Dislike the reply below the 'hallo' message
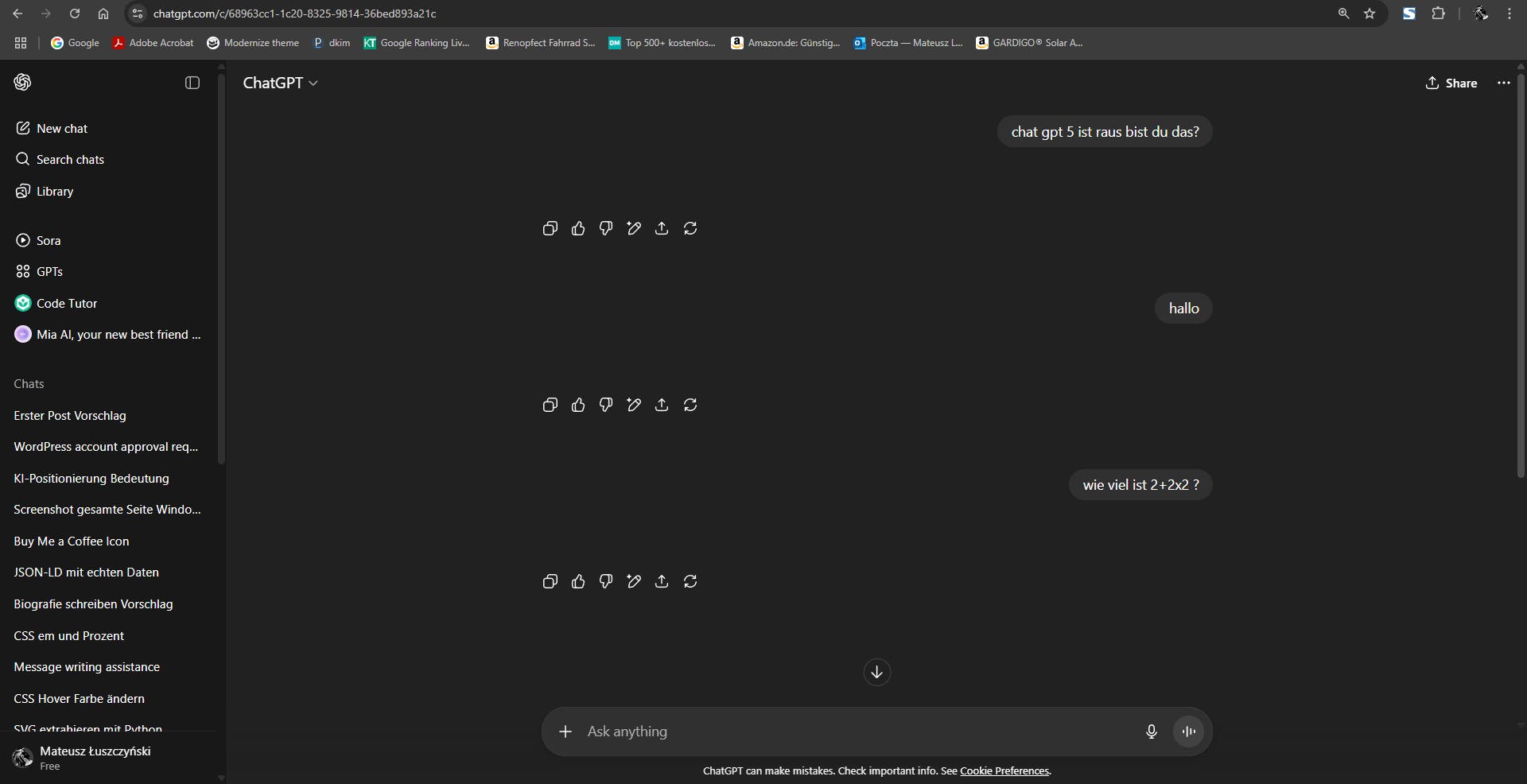 click(x=606, y=405)
